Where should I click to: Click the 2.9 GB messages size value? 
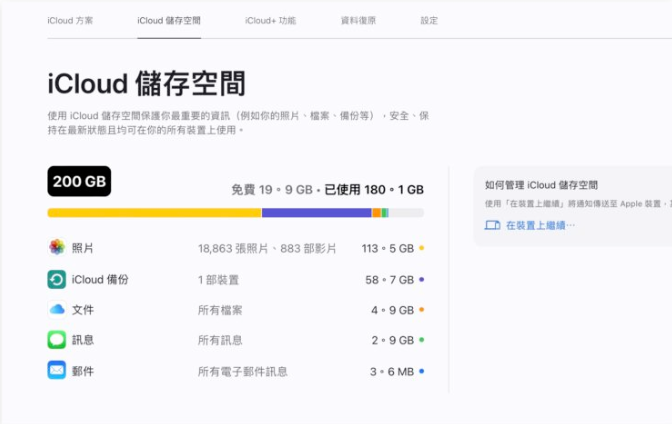click(393, 340)
